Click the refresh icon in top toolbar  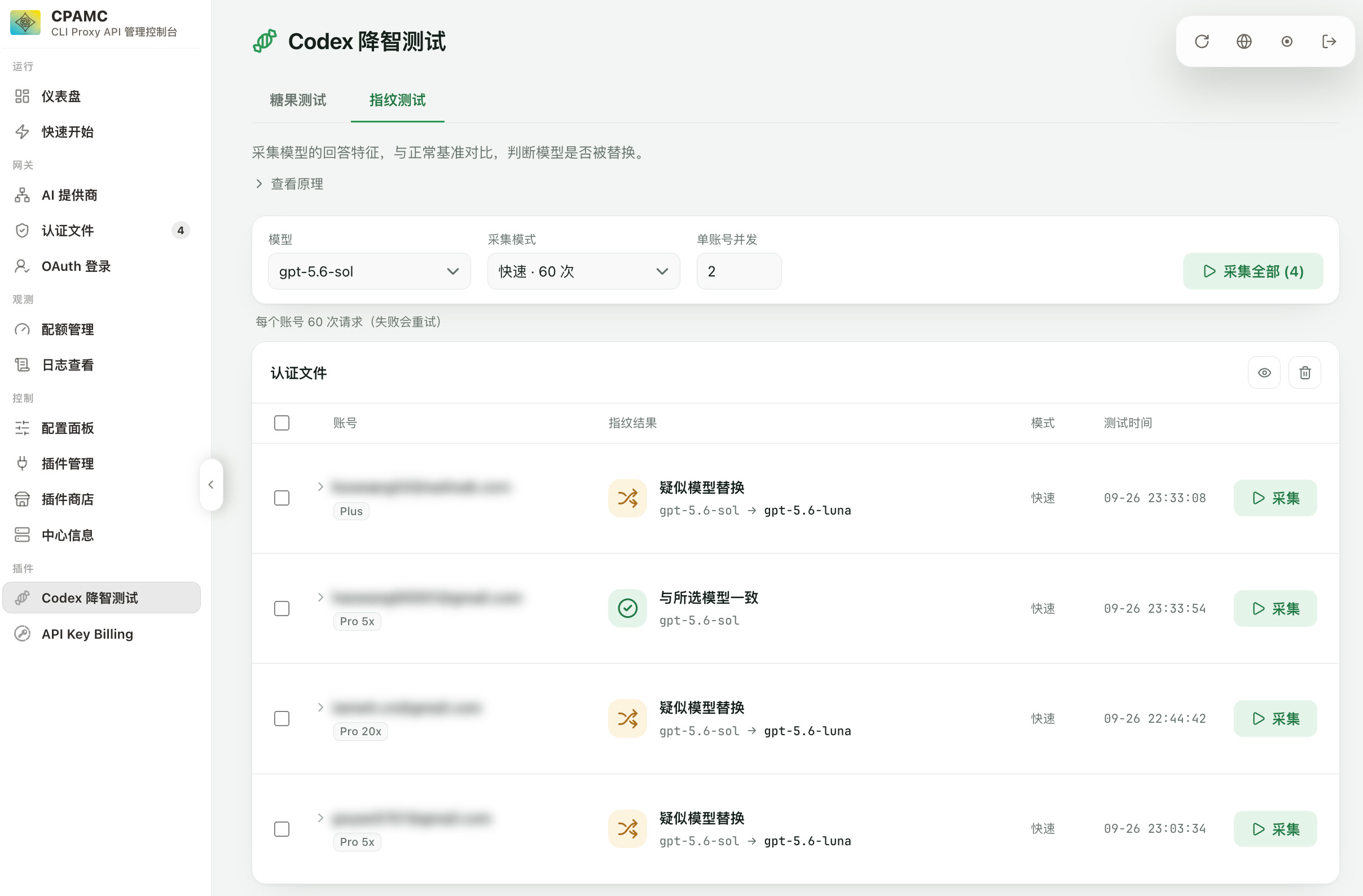click(1202, 41)
